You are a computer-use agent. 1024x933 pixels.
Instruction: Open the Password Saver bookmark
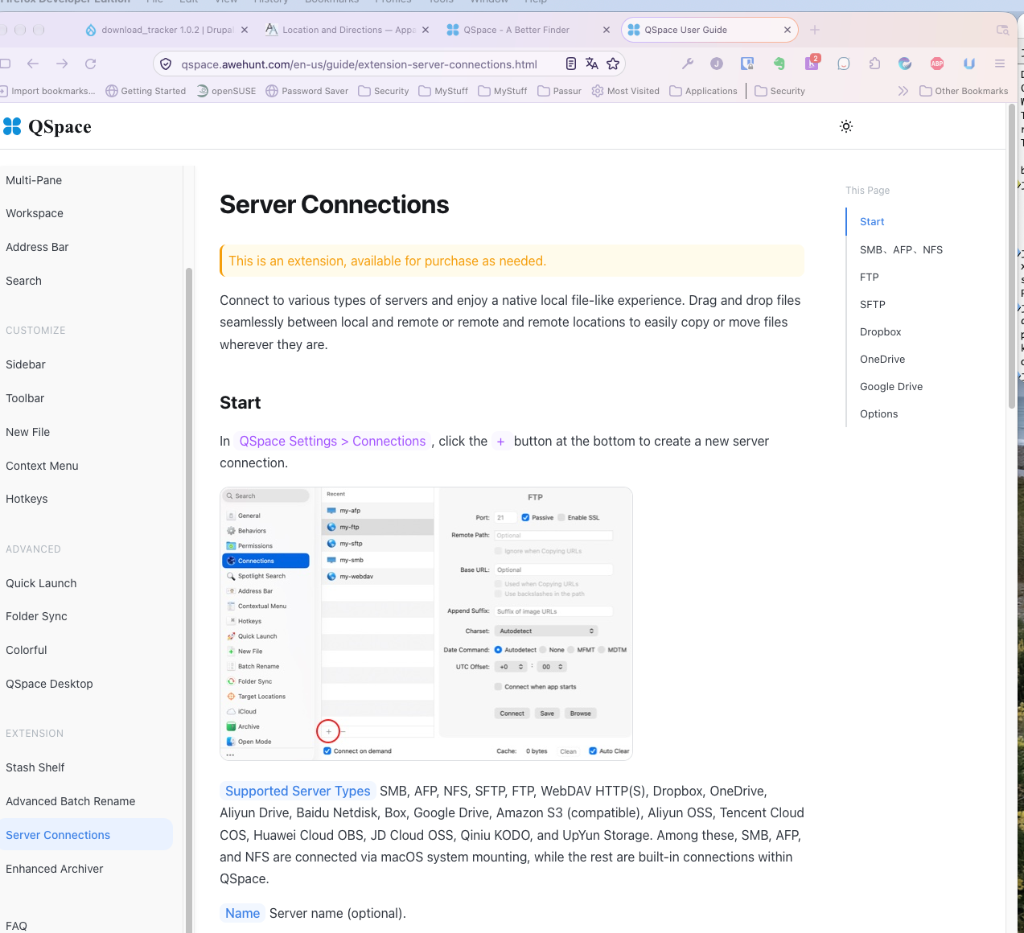[307, 91]
